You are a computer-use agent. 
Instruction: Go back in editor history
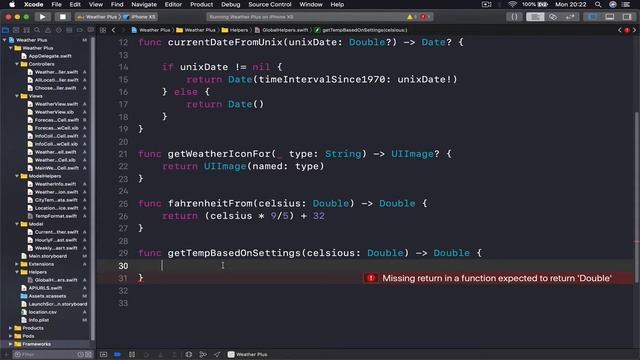tap(113, 30)
